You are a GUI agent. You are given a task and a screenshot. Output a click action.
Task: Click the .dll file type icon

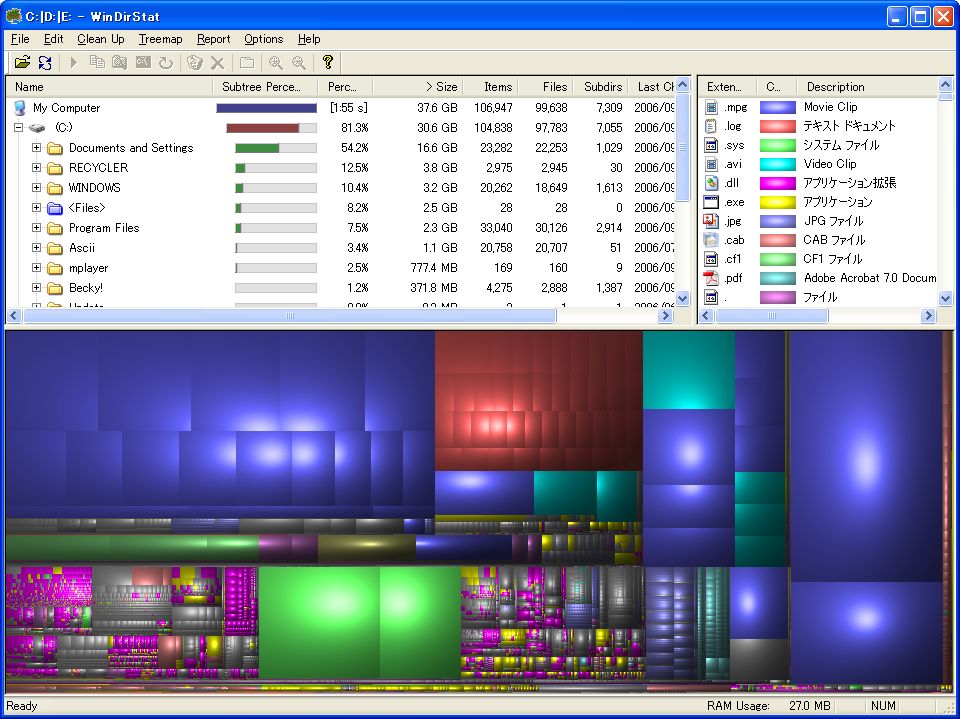(711, 183)
